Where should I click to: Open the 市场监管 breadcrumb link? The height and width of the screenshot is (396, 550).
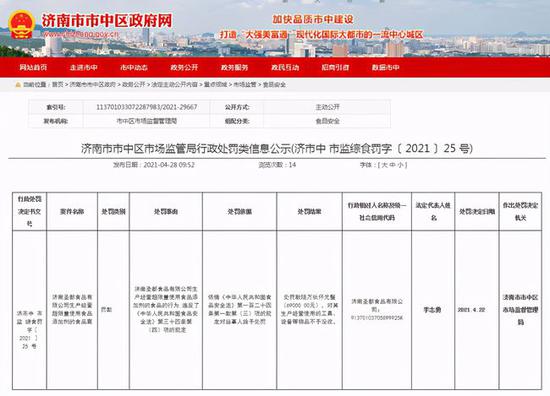245,85
